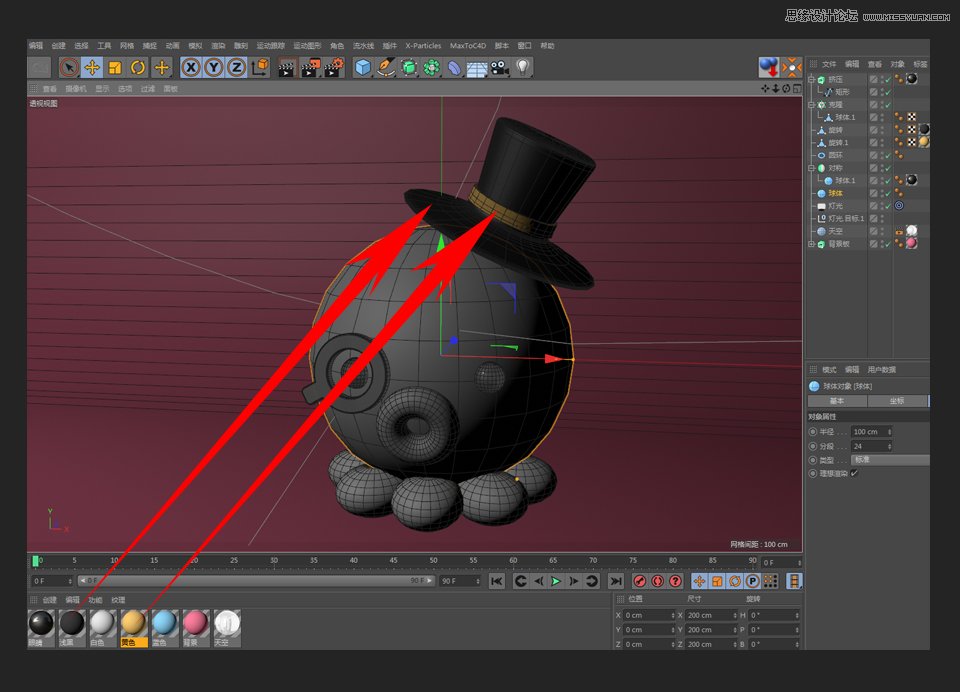Open the 类型 dropdown set to 标准
Viewport: 960px width, 692px height.
889,460
